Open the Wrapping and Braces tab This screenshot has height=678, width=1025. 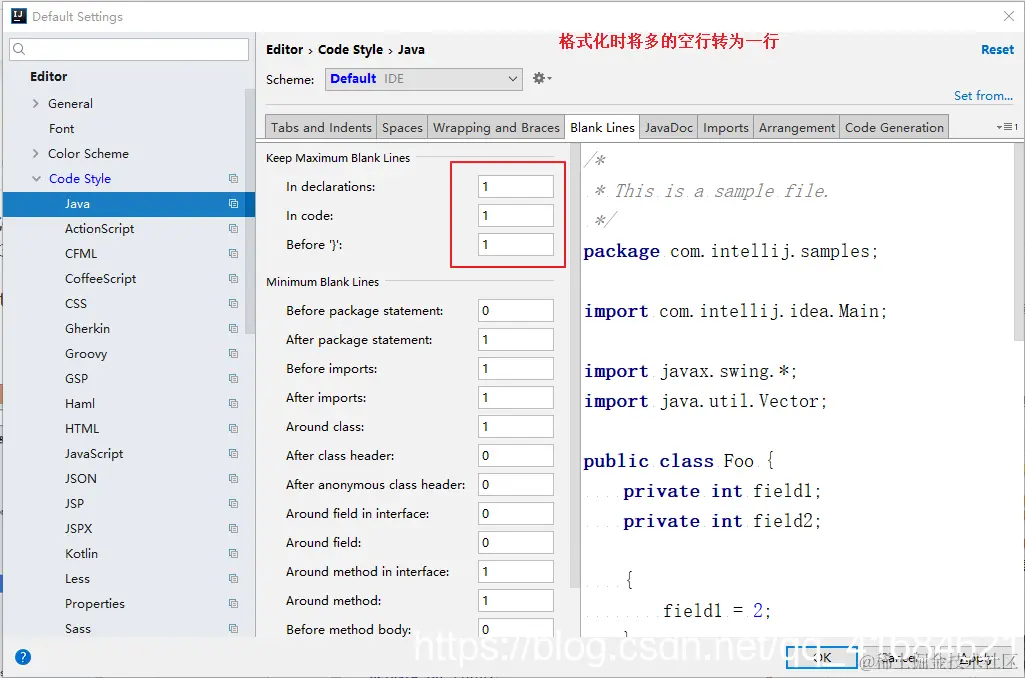[496, 127]
